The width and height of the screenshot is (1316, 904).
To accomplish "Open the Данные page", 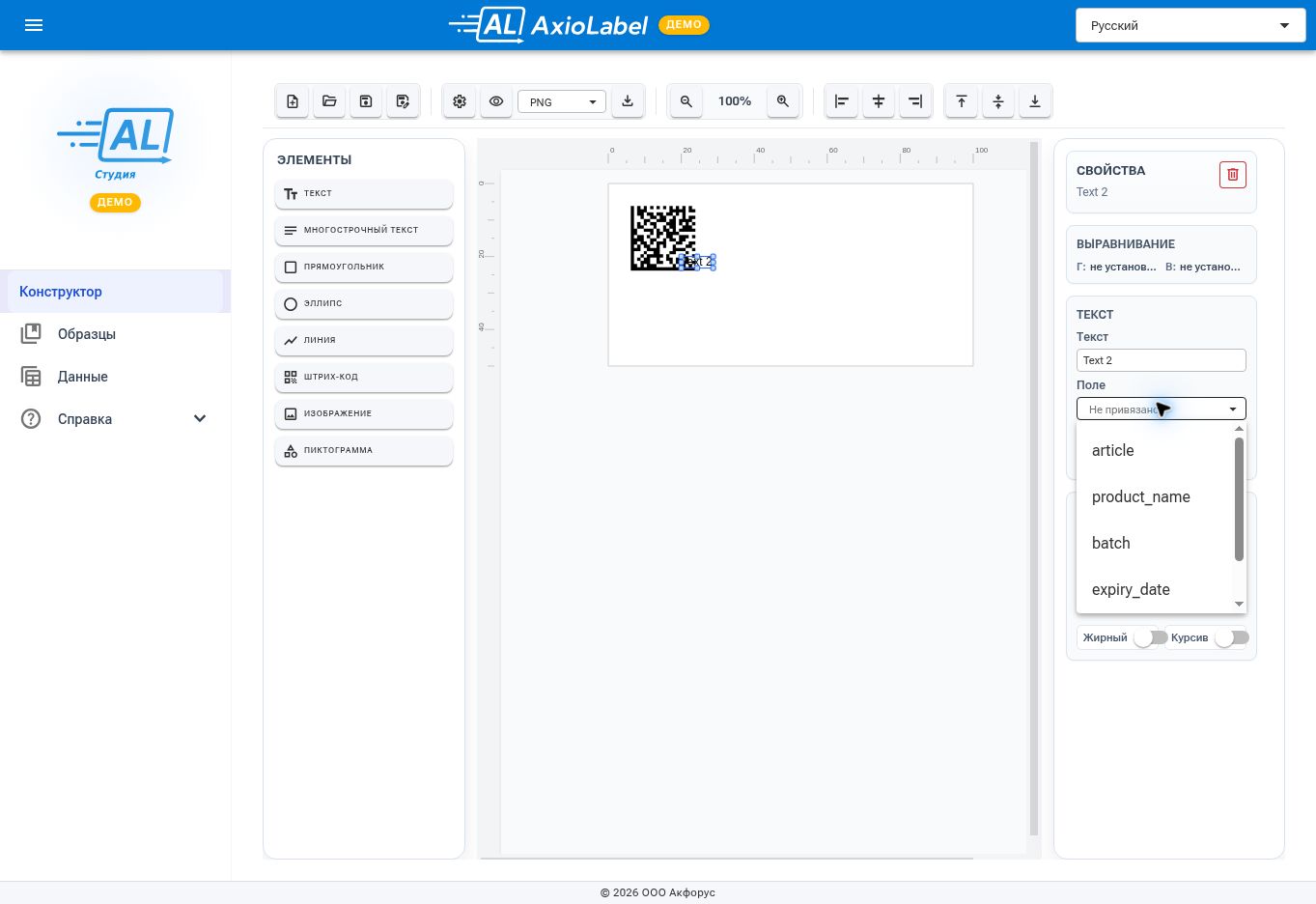I will 115,377.
